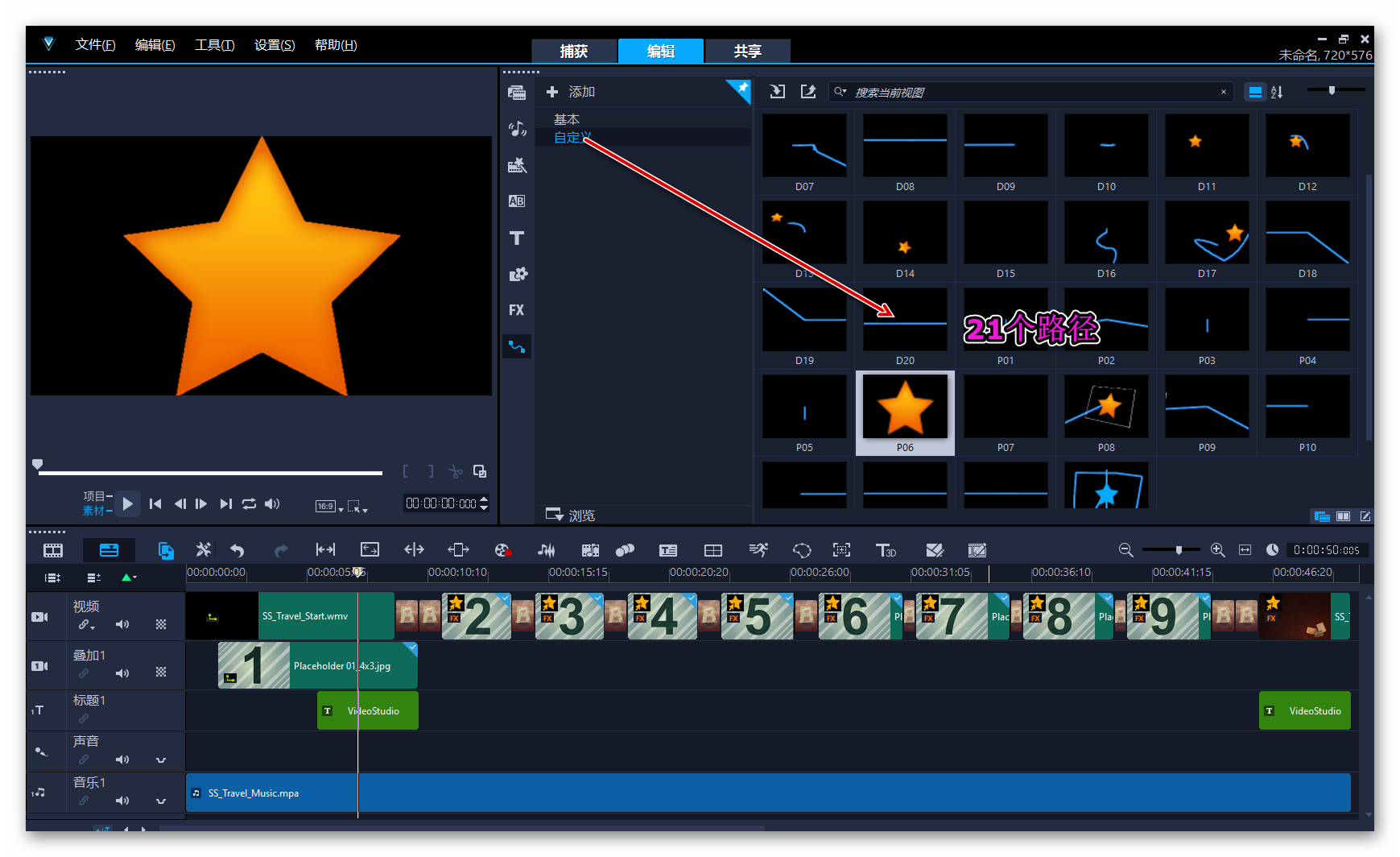
Task: Open the Pan and Zoom icon
Action: tap(841, 550)
